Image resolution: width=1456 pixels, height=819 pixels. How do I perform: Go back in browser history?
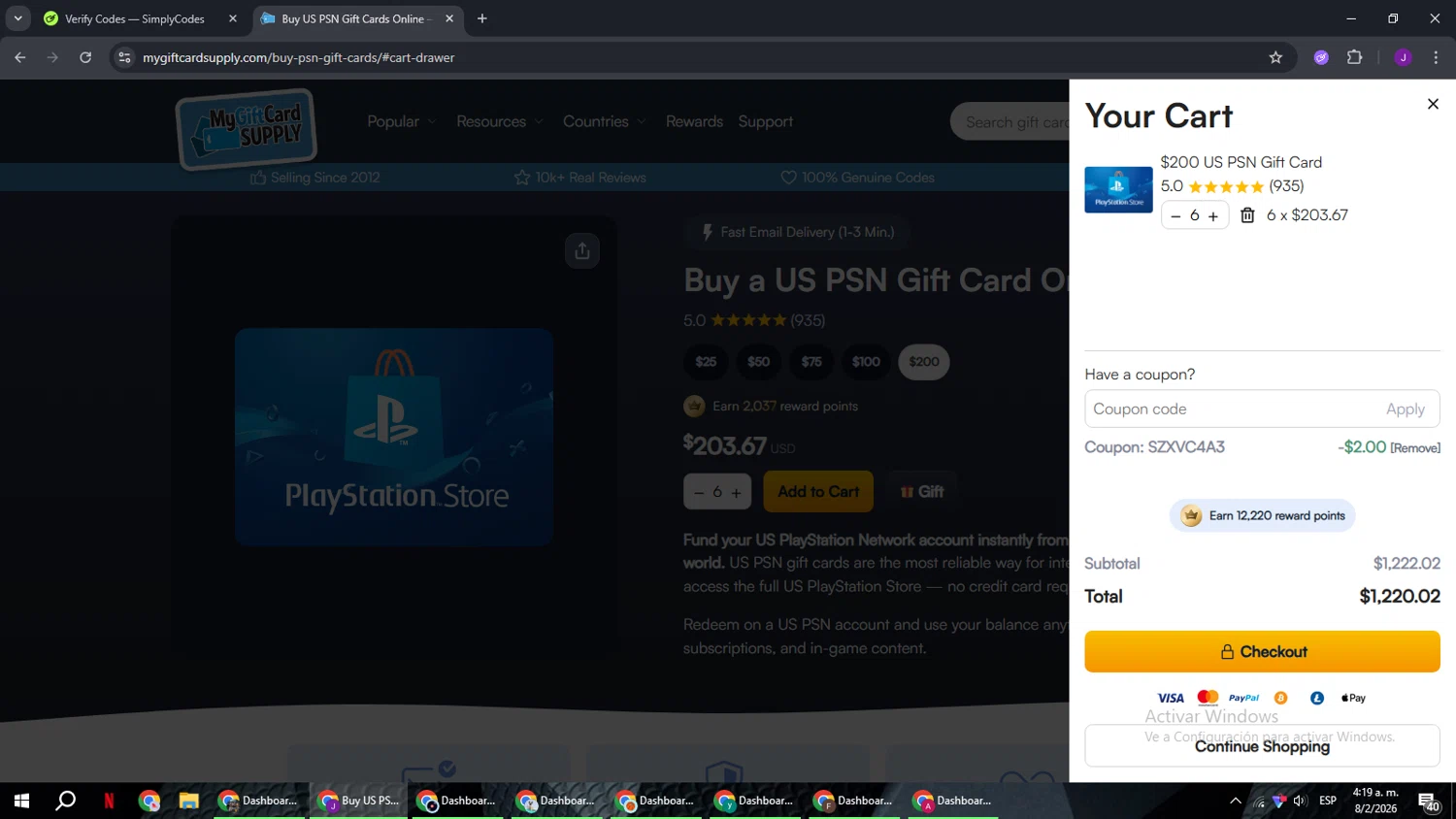point(20,57)
